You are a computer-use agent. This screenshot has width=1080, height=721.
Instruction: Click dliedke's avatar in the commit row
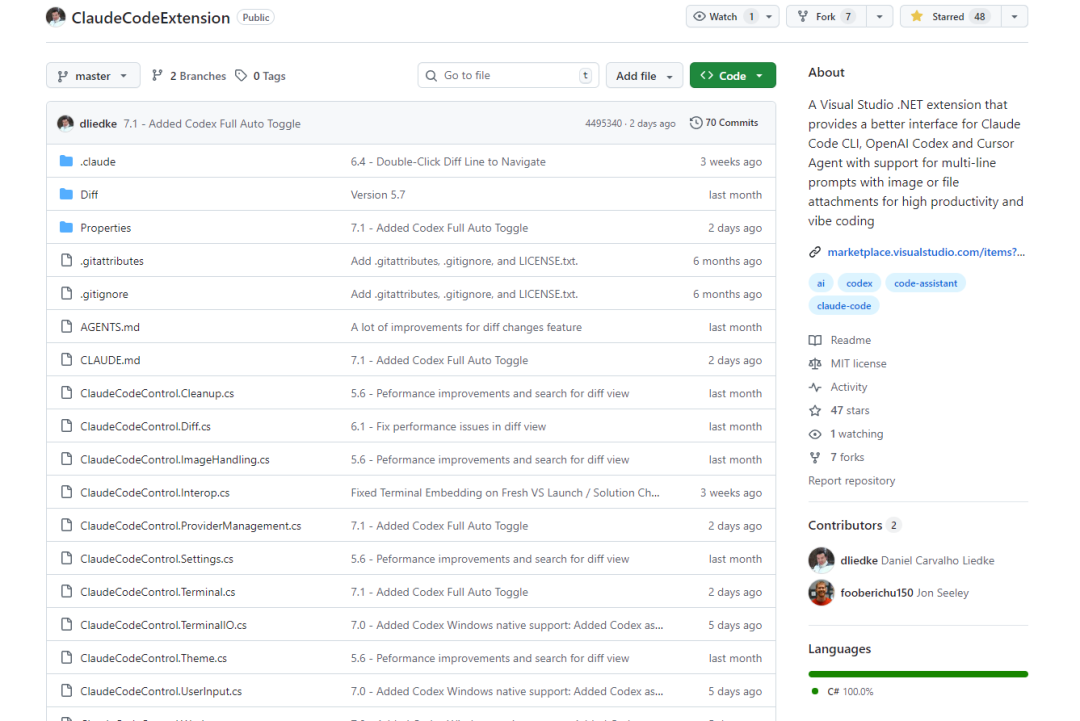[x=65, y=123]
